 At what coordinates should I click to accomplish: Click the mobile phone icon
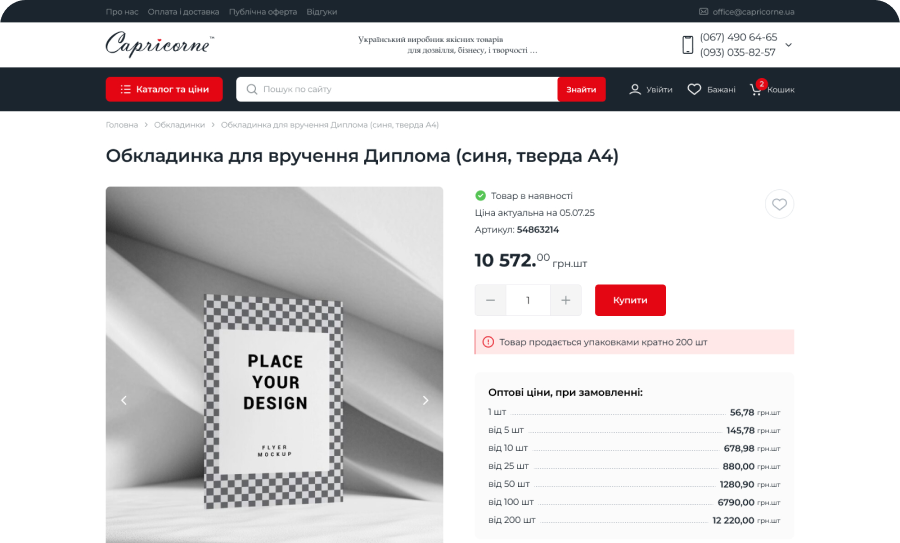pyautogui.click(x=688, y=45)
